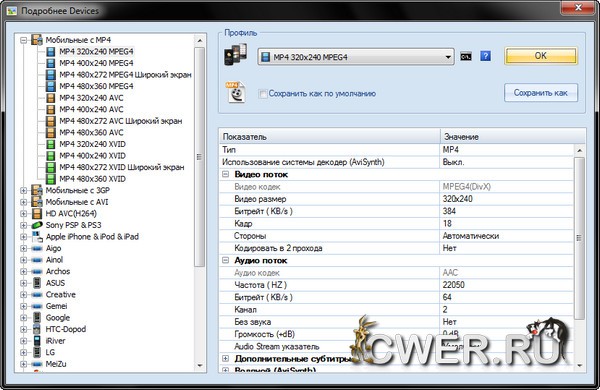Click the mobile phones profile icon
The width and height of the screenshot is (600, 390).
click(x=235, y=54)
